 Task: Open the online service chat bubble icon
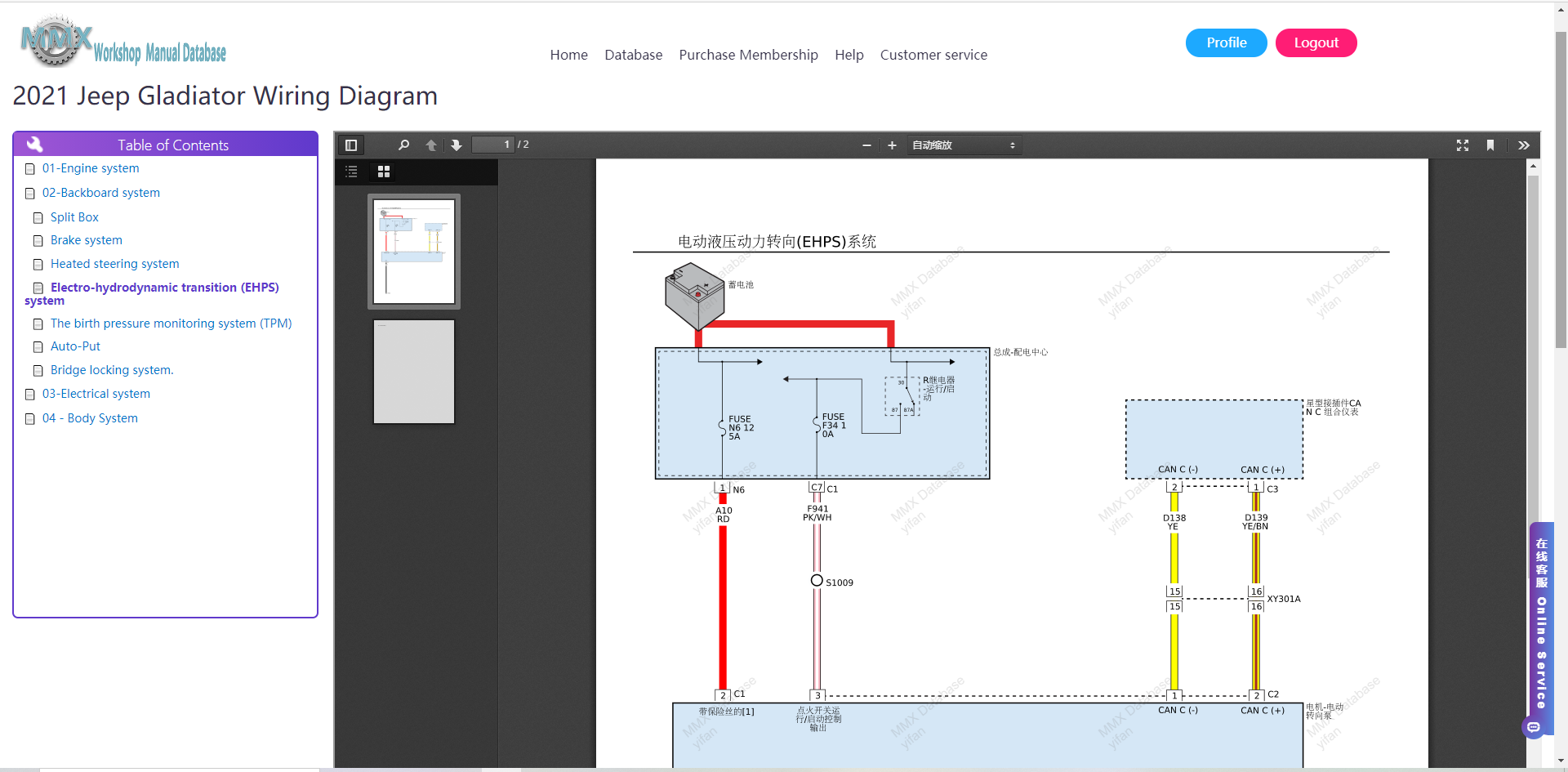tap(1534, 727)
